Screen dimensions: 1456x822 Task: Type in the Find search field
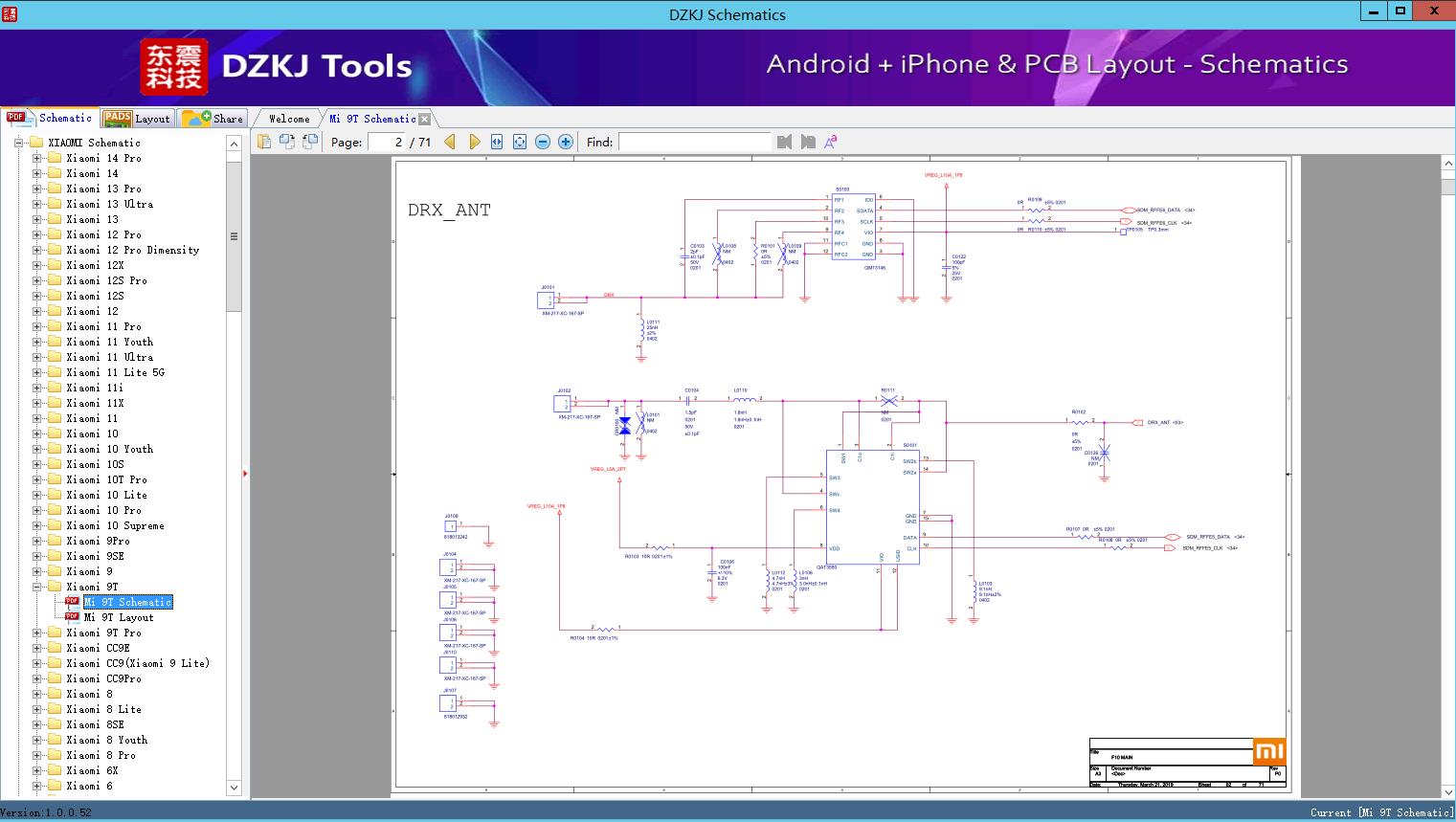click(694, 141)
